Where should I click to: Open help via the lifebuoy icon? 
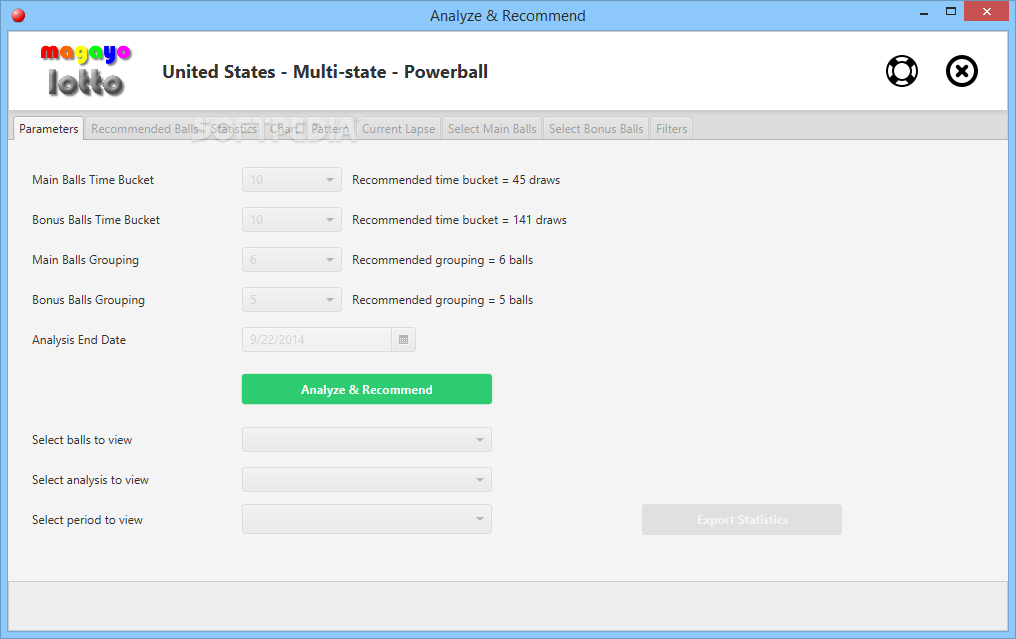[901, 71]
